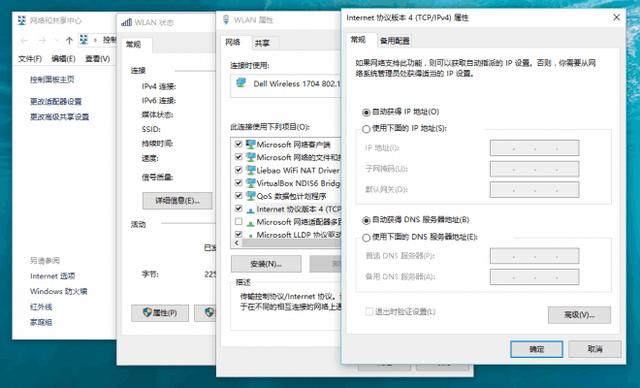
Task: Open recent locations dropdown in 网络和共享中心
Action: coord(56,40)
